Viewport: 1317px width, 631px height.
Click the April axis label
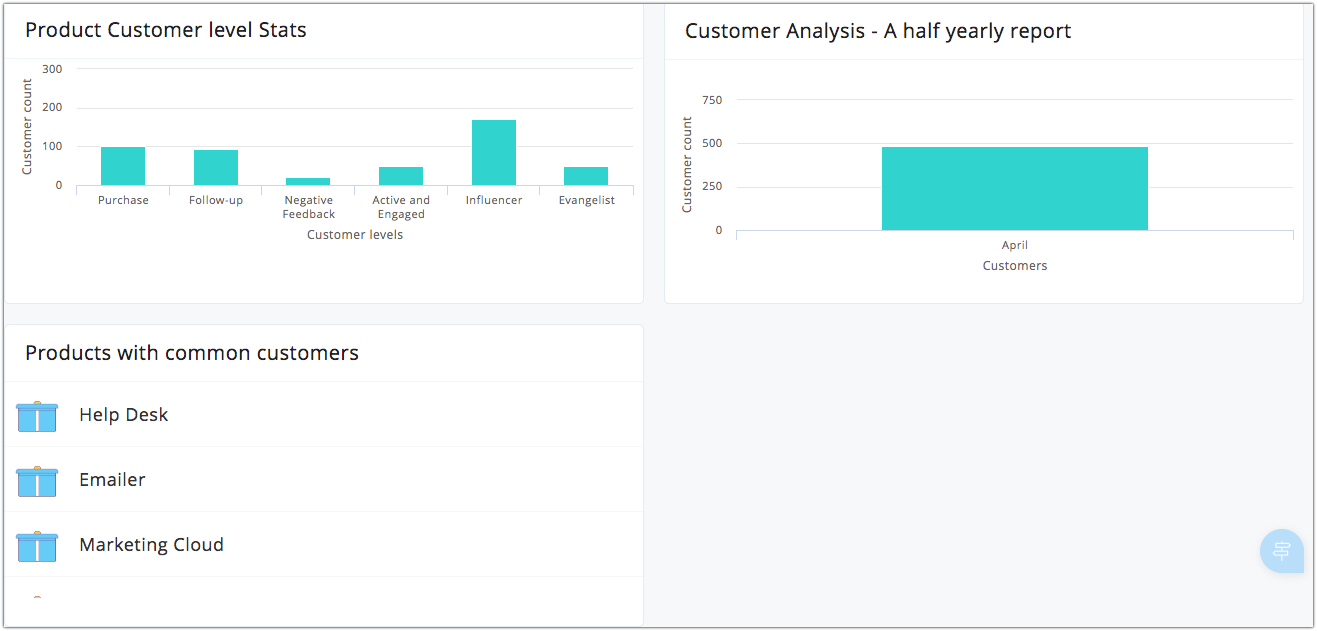(1015, 245)
